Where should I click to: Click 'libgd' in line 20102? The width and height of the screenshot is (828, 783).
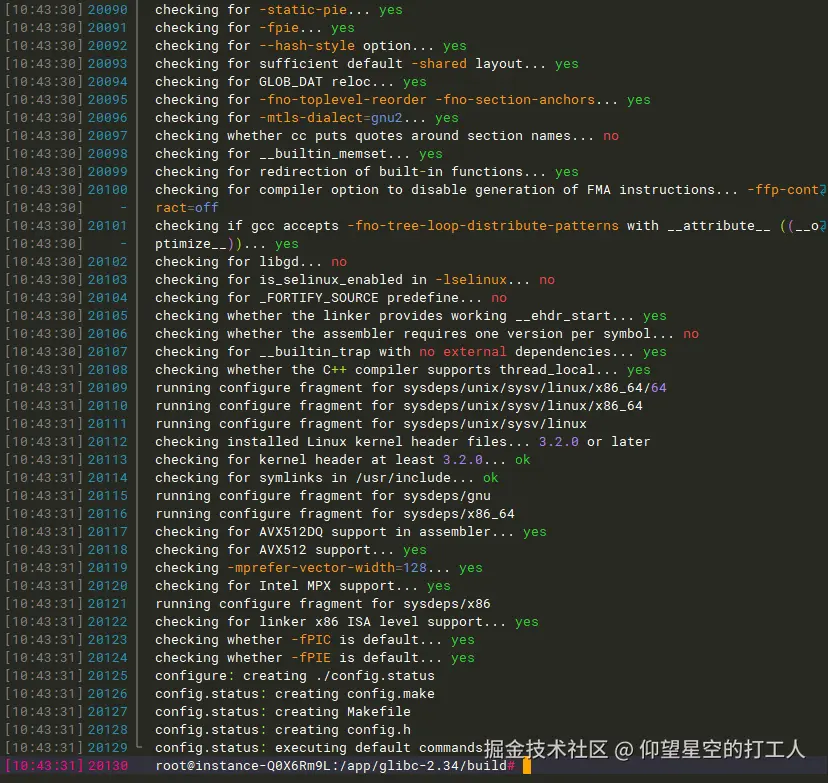pos(279,261)
